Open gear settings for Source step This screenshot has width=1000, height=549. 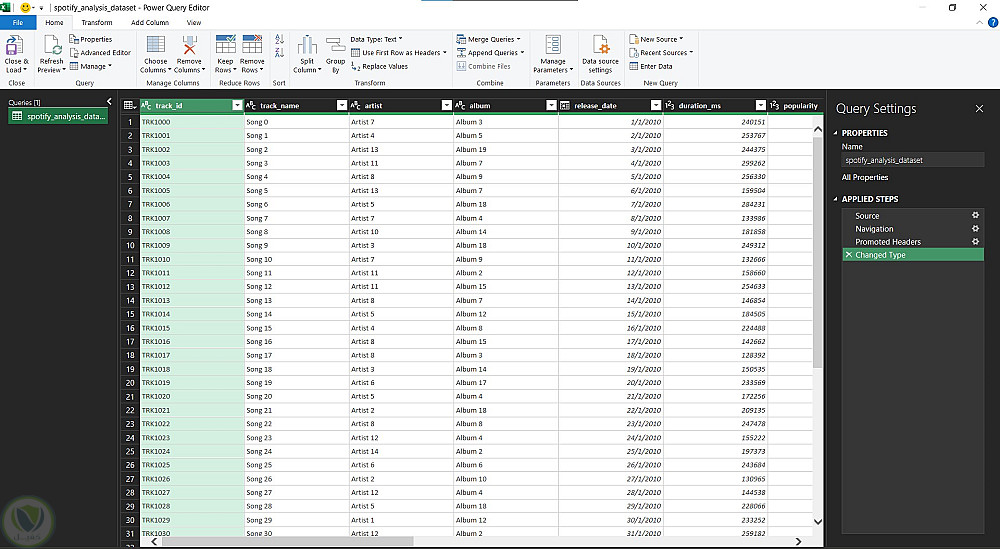point(975,216)
